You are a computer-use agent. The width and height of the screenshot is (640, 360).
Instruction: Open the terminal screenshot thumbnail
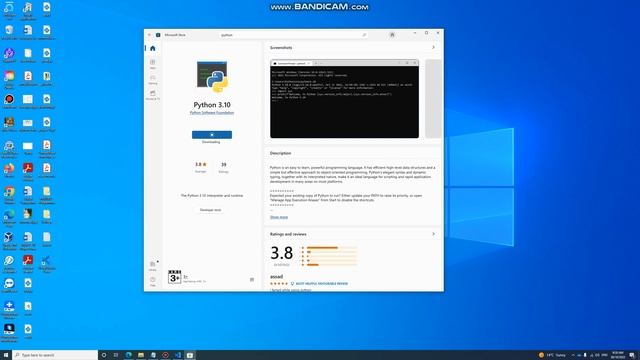pos(344,98)
